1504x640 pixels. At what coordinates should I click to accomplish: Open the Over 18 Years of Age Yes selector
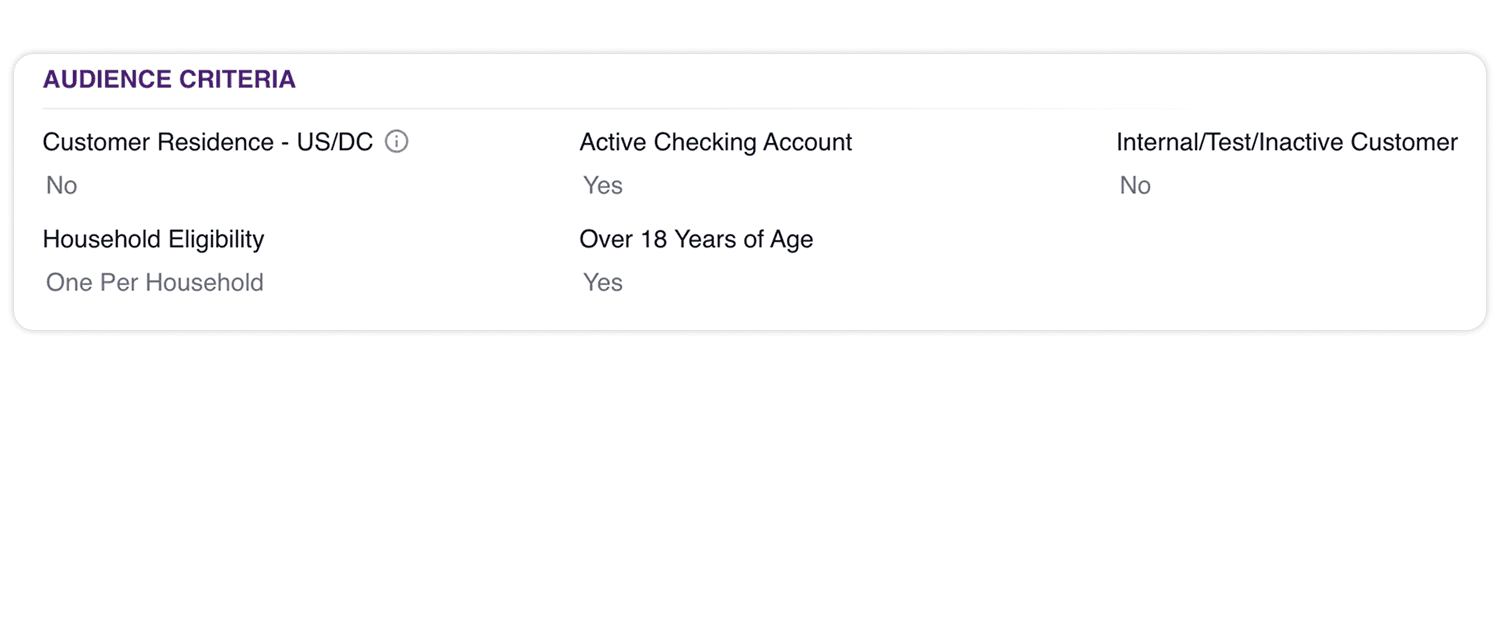(602, 283)
